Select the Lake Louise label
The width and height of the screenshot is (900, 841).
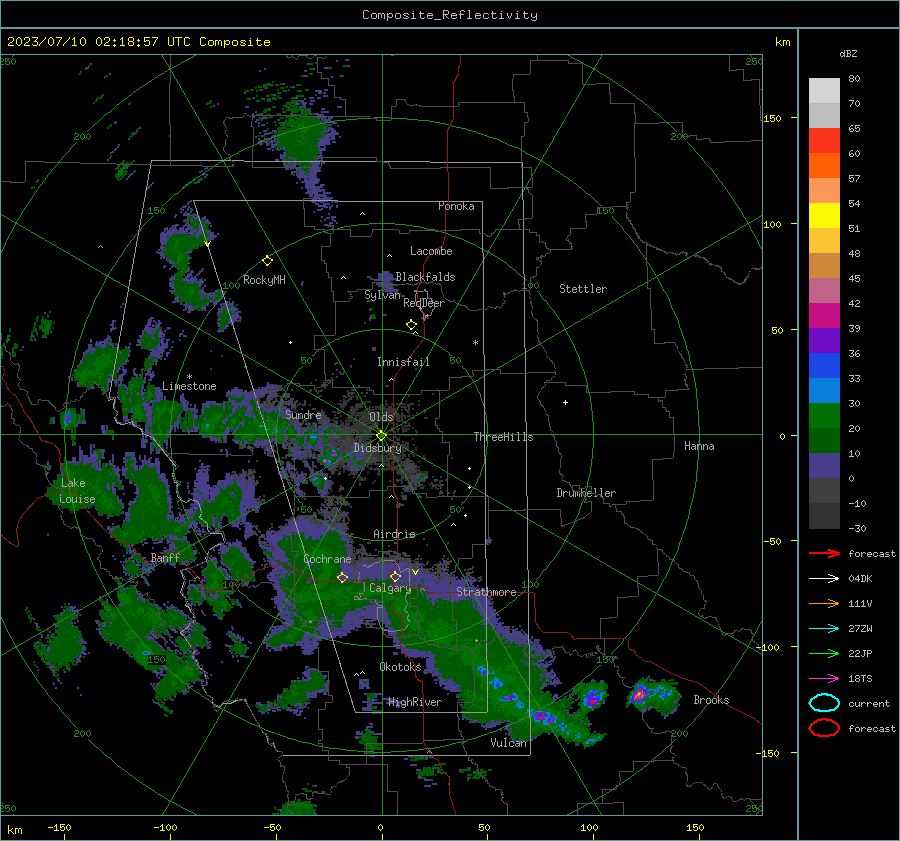click(x=77, y=491)
